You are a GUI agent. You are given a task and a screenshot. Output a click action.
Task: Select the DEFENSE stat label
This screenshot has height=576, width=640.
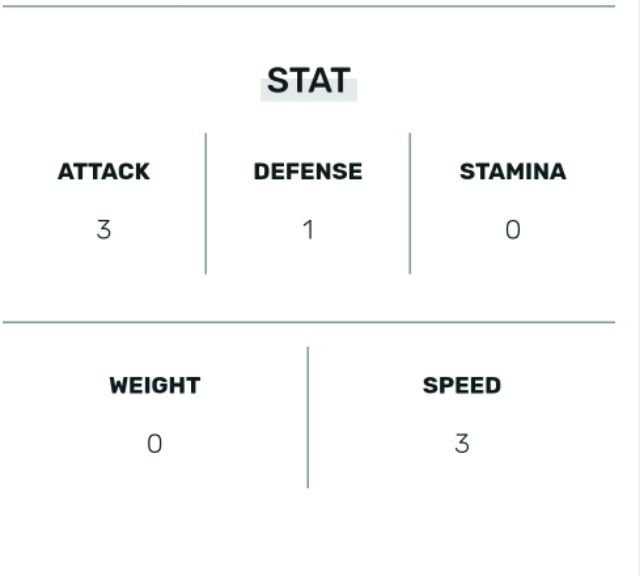click(x=308, y=172)
